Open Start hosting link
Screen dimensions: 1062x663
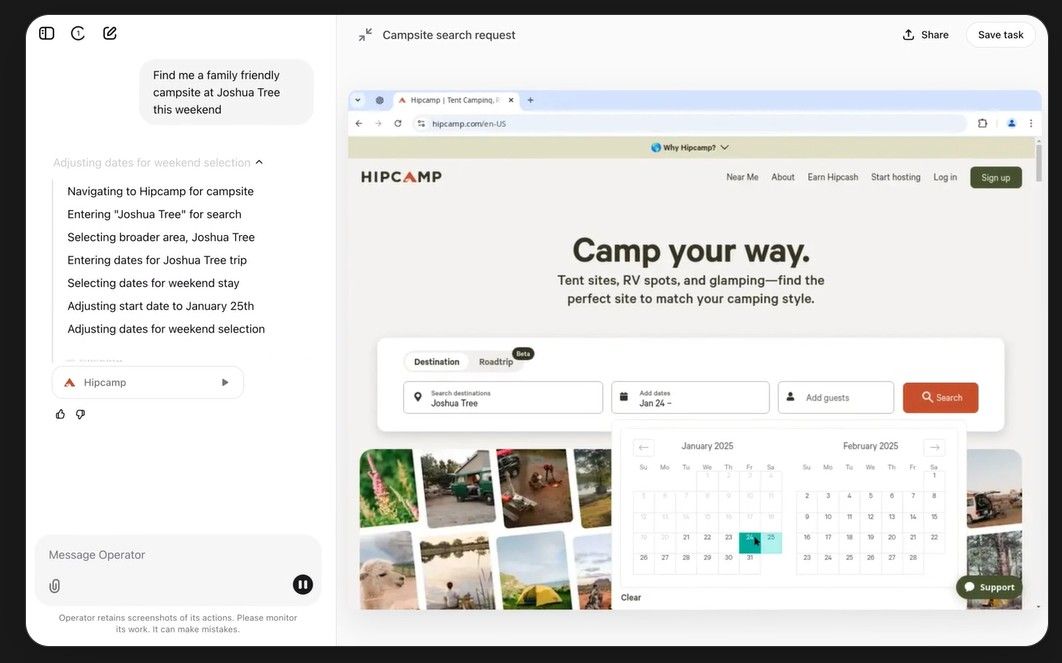point(895,177)
